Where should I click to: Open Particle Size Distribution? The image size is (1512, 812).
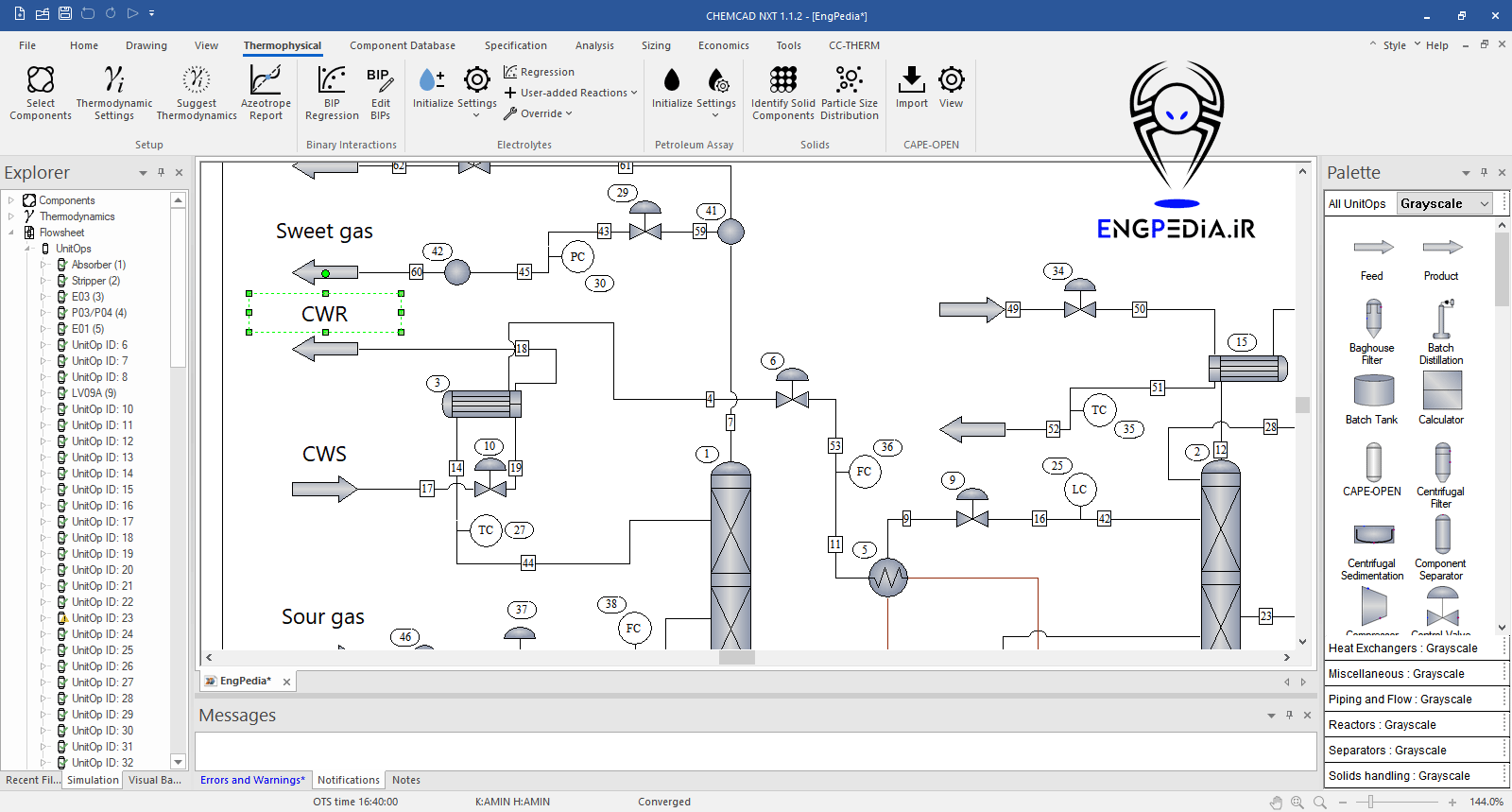pyautogui.click(x=849, y=93)
